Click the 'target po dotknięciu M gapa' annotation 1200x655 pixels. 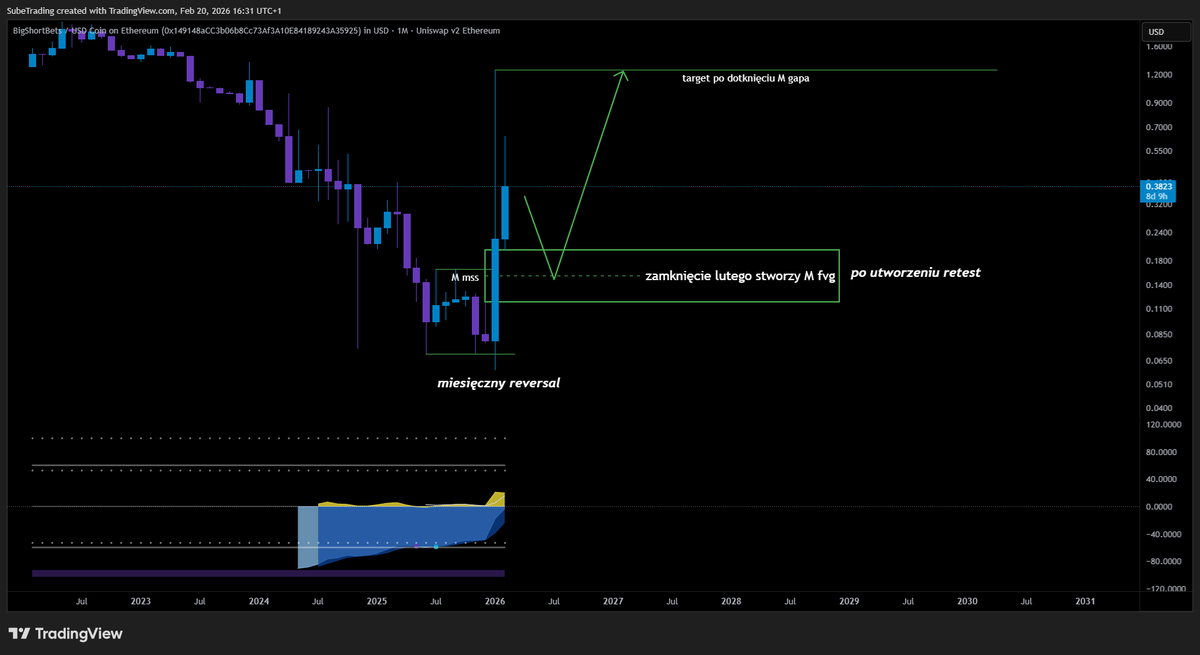pyautogui.click(x=746, y=77)
